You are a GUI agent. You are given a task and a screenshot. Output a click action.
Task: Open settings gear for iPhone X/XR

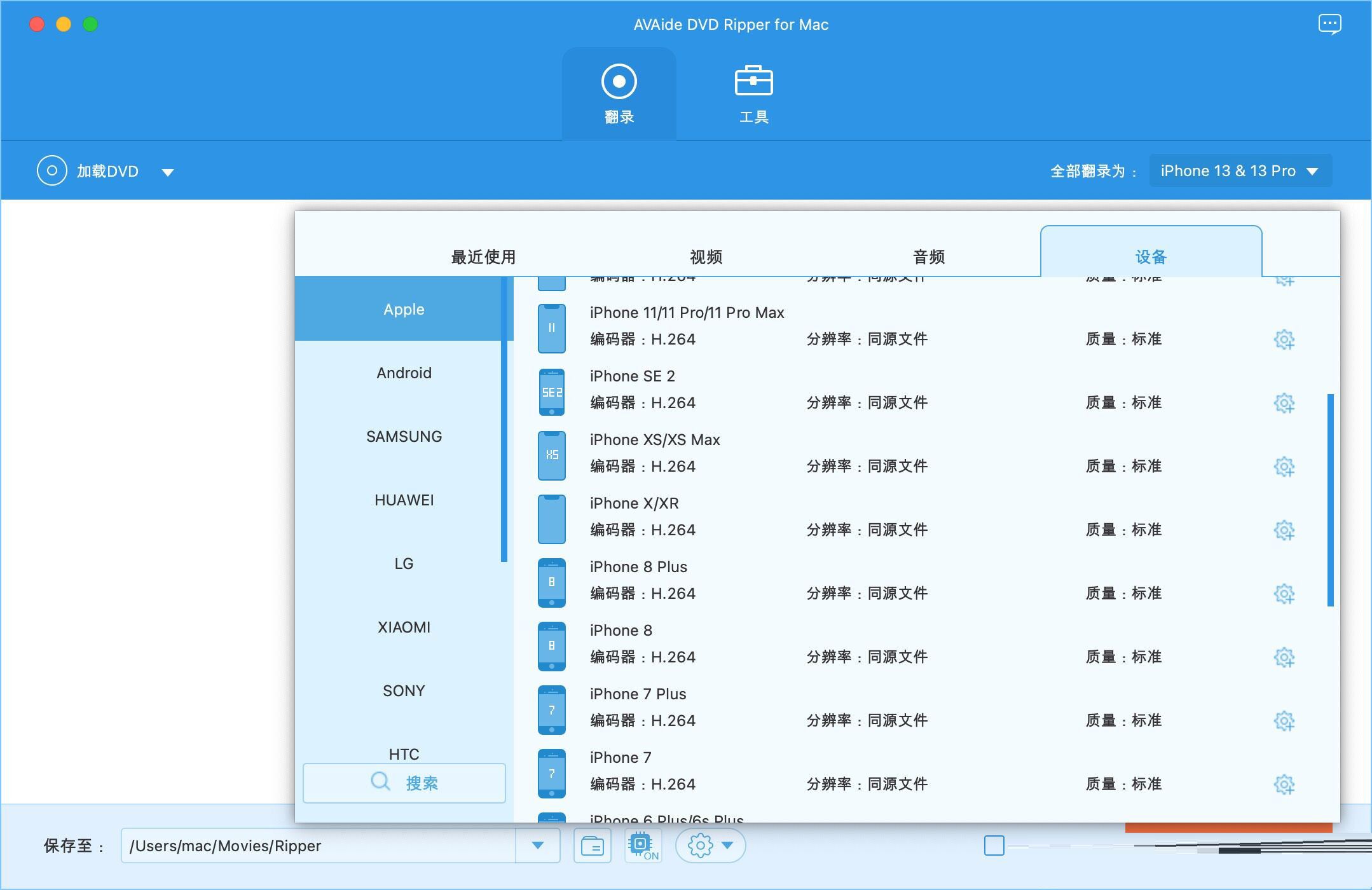1284,530
